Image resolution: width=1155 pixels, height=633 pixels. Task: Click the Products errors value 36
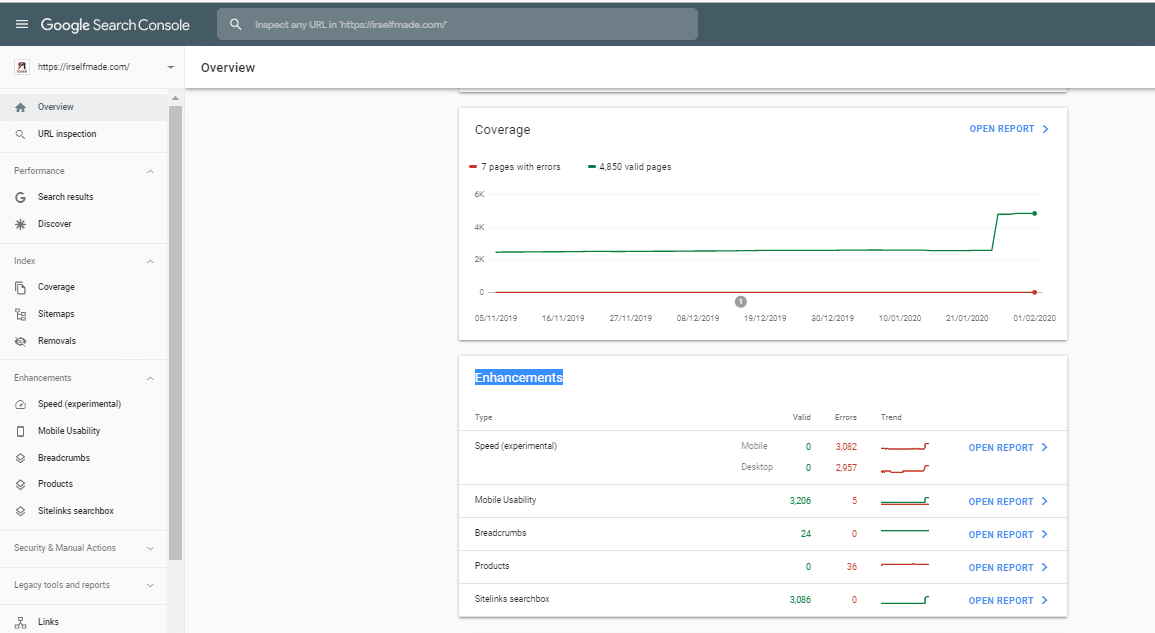[852, 567]
